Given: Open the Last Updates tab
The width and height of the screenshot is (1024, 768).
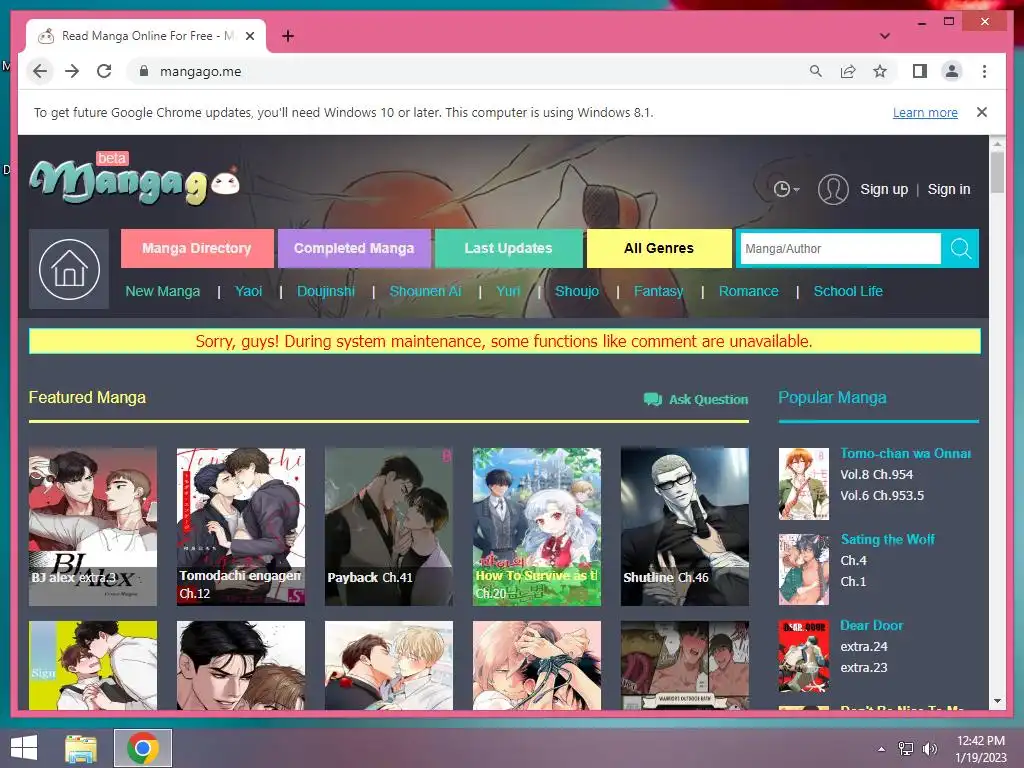Looking at the screenshot, I should point(508,248).
